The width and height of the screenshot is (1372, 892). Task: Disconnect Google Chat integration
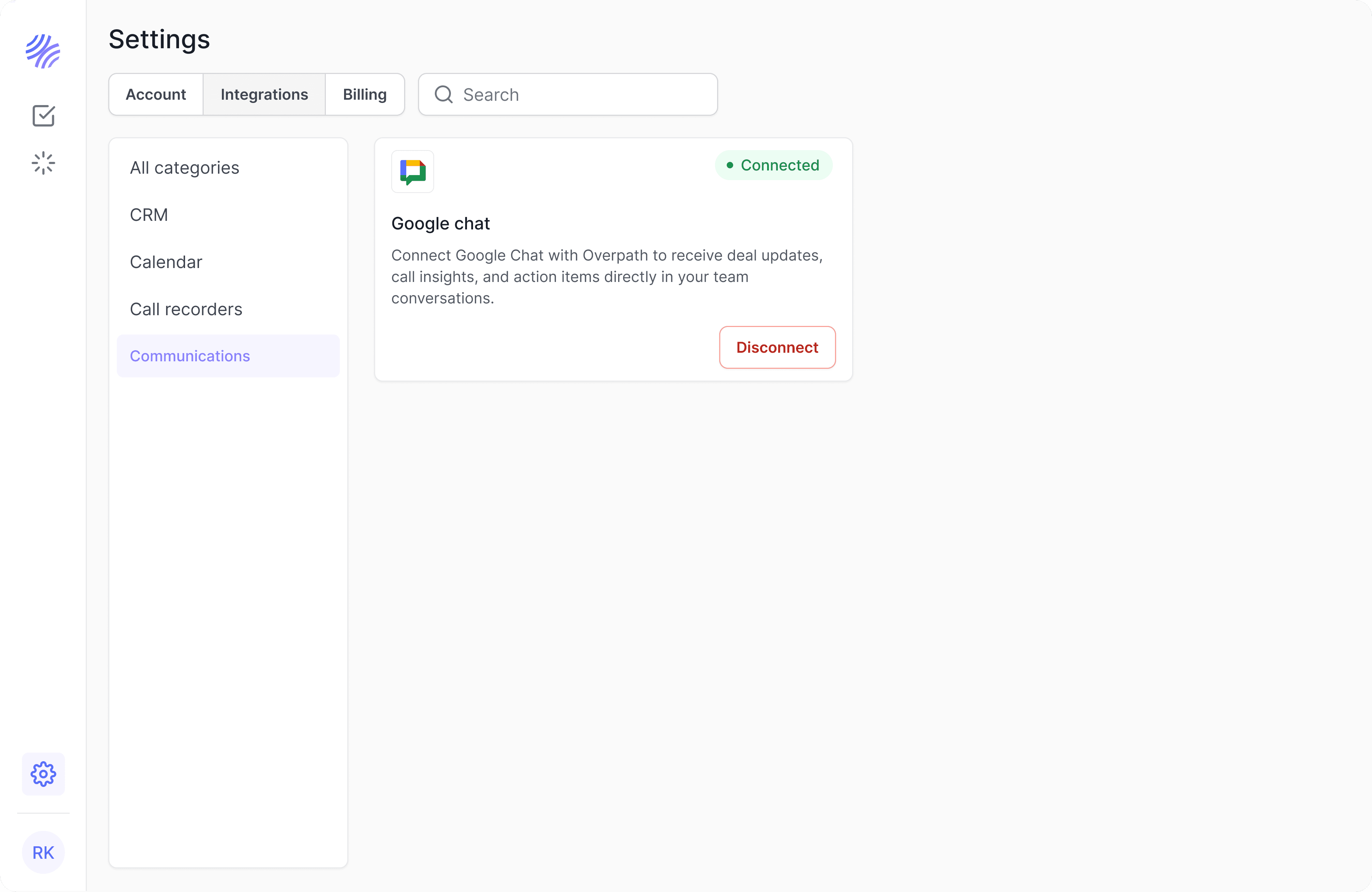(777, 348)
